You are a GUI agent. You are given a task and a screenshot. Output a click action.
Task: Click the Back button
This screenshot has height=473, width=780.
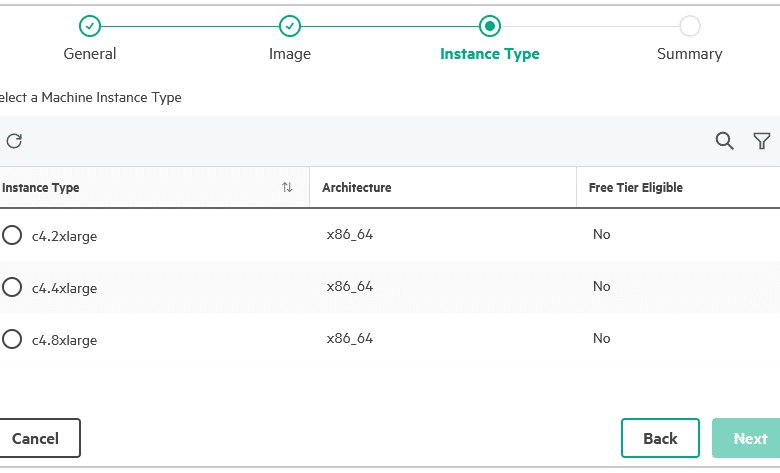[660, 438]
